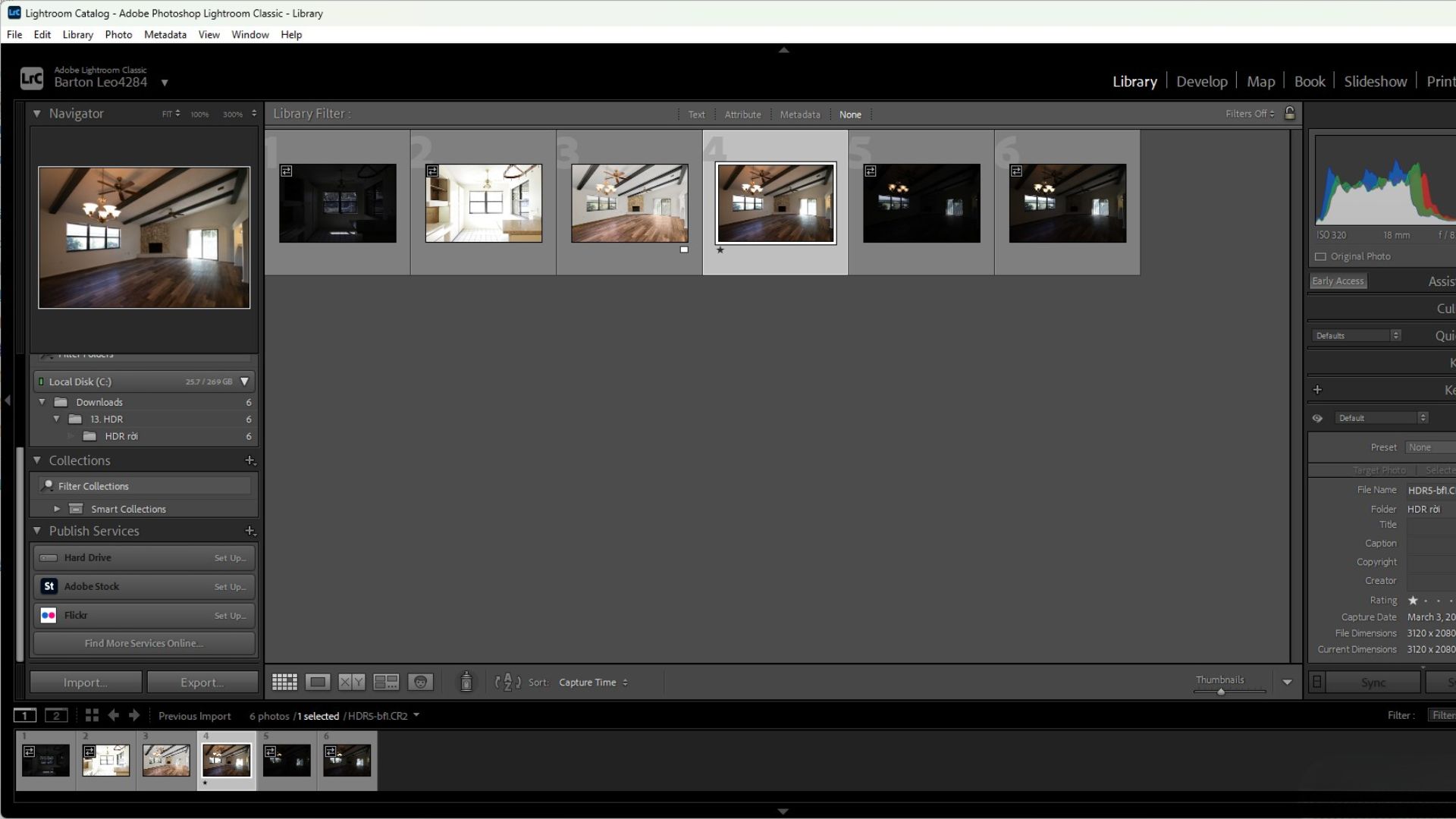Go forward with the right arrow in filmstrip bar
The width and height of the screenshot is (1456, 819).
point(134,715)
